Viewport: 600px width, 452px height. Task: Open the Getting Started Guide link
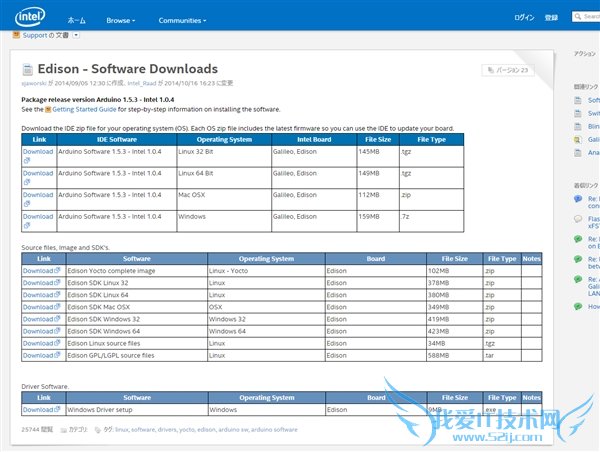point(87,109)
